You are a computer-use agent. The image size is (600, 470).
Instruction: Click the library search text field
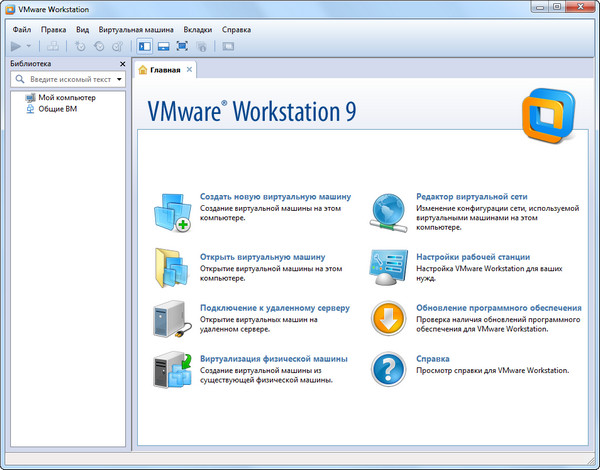click(x=70, y=78)
